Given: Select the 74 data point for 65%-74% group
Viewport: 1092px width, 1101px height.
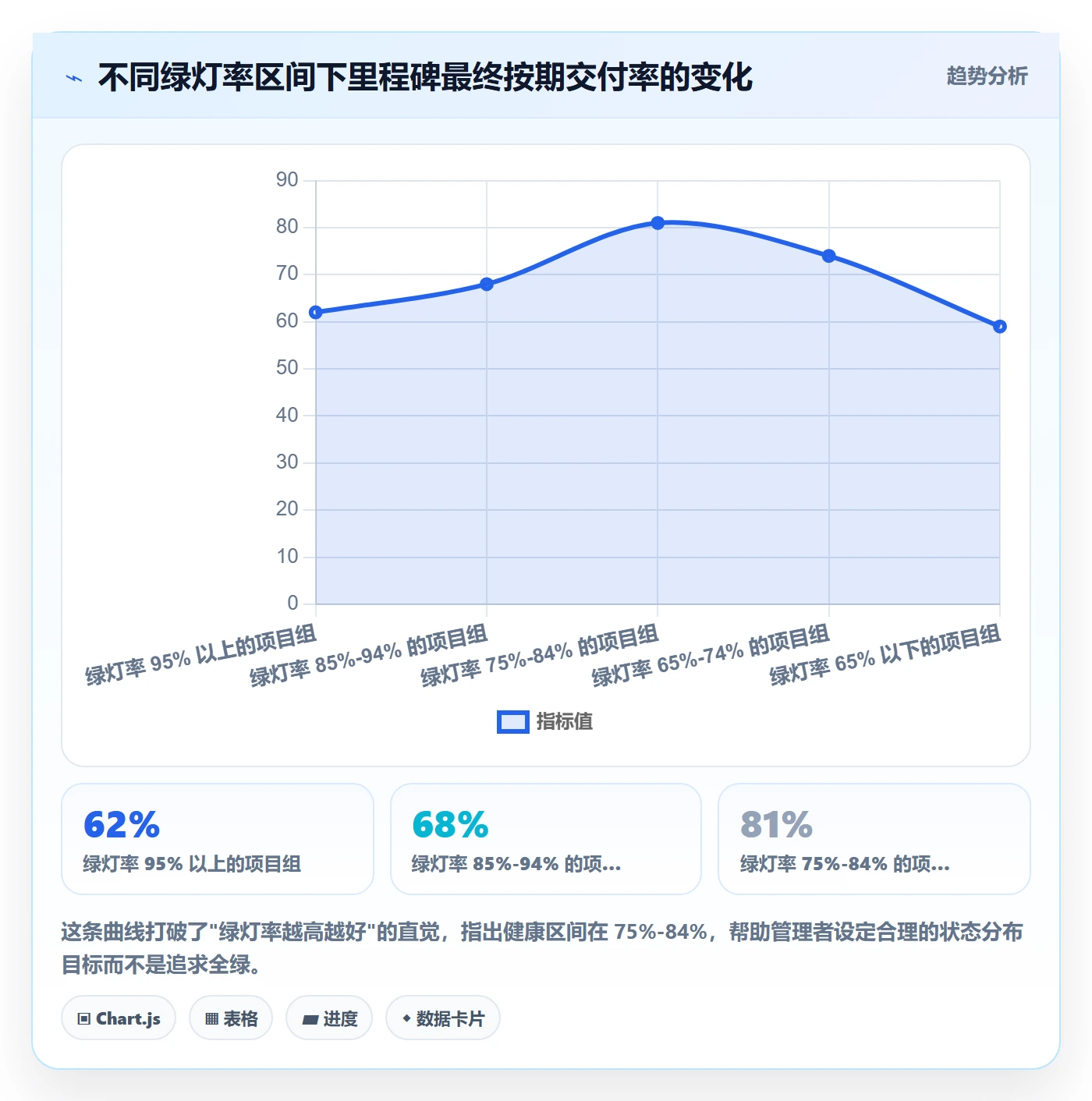Looking at the screenshot, I should click(x=829, y=256).
